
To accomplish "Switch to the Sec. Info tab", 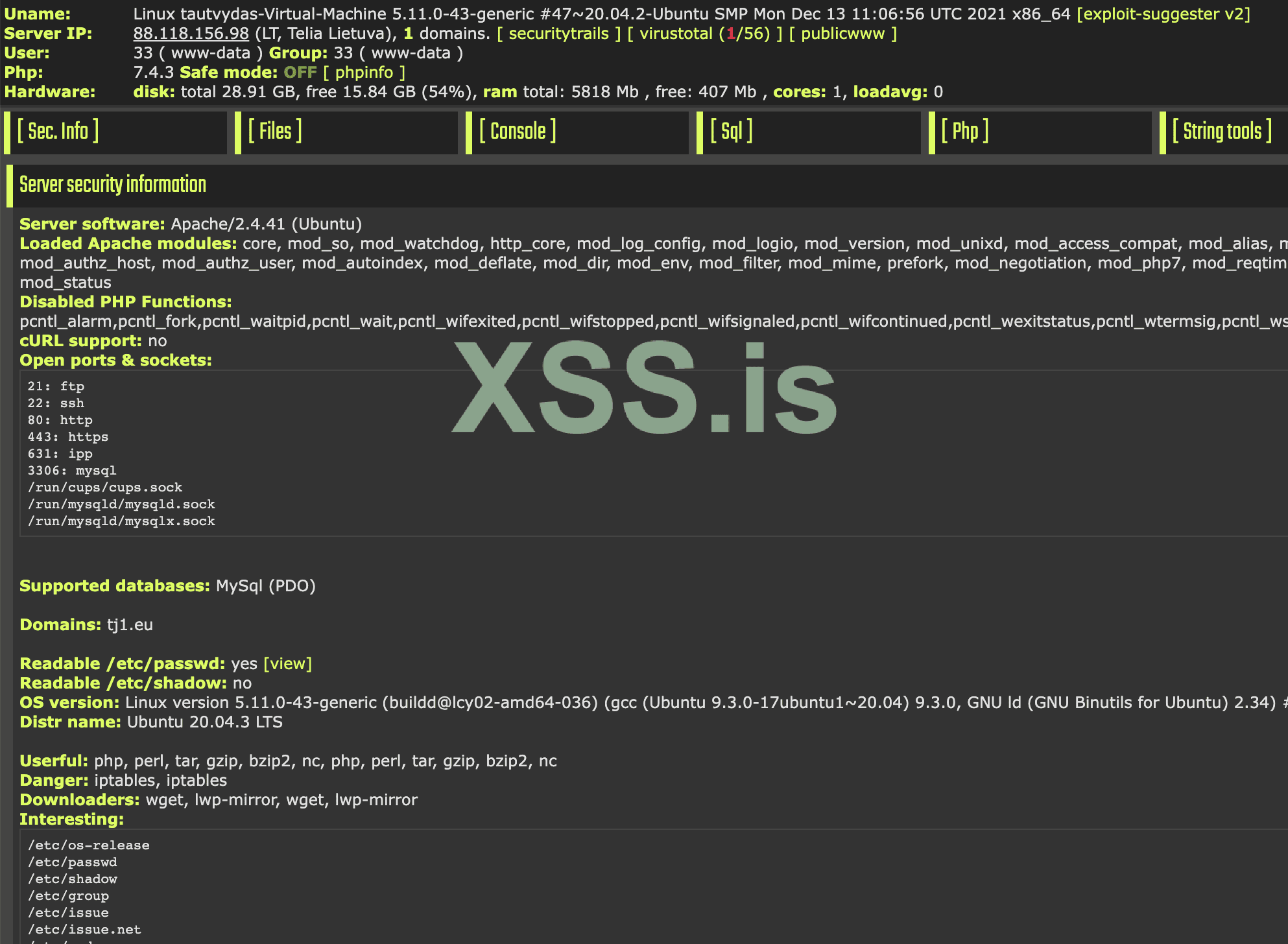I will pos(58,132).
